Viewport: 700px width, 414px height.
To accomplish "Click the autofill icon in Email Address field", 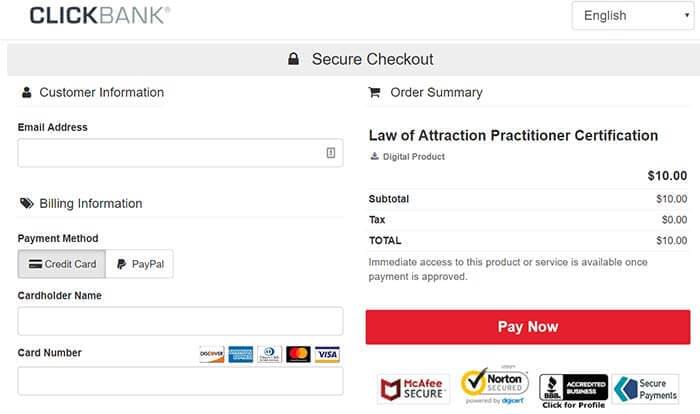I will pos(330,153).
